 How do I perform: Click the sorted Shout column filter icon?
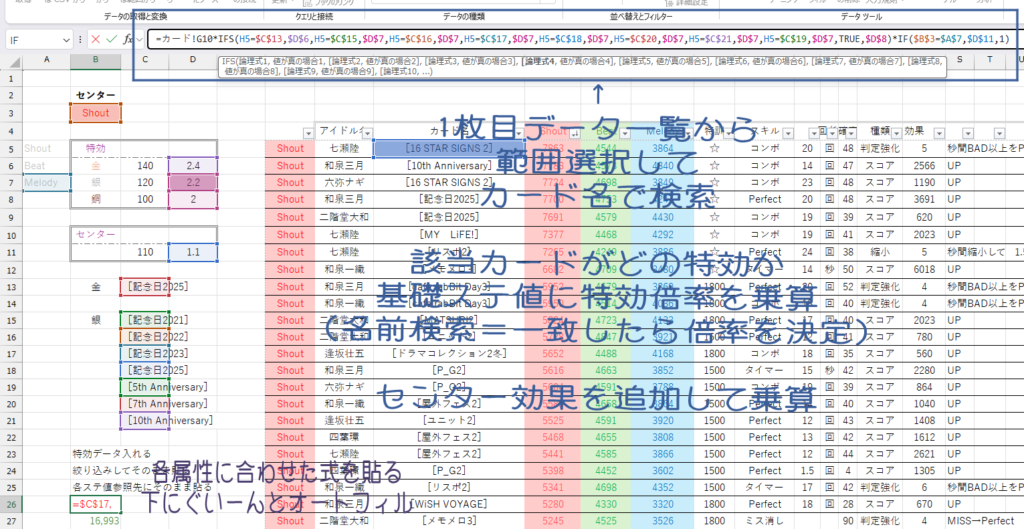574,133
